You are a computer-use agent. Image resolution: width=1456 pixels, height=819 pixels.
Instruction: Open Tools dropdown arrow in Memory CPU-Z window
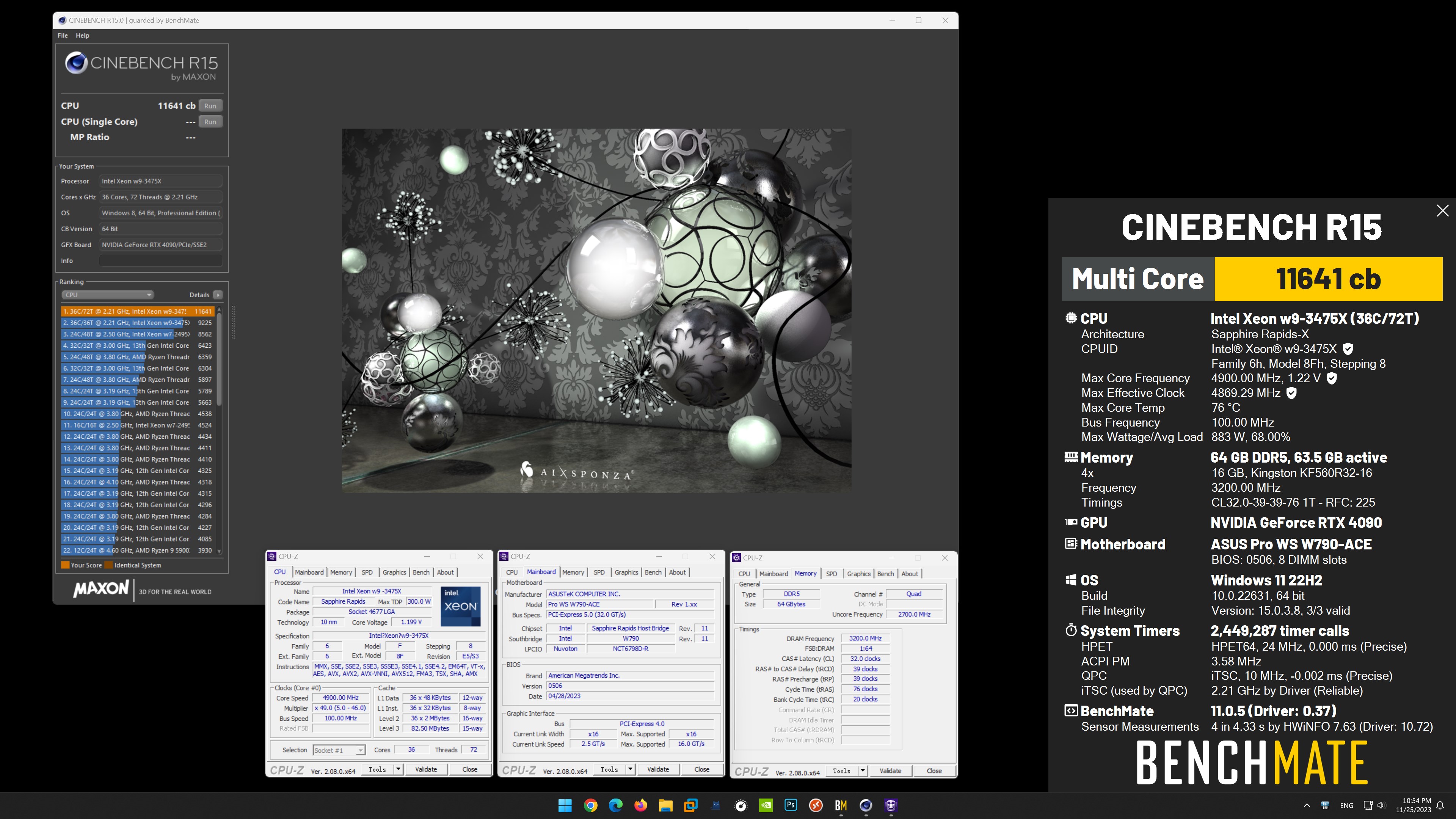coord(863,771)
